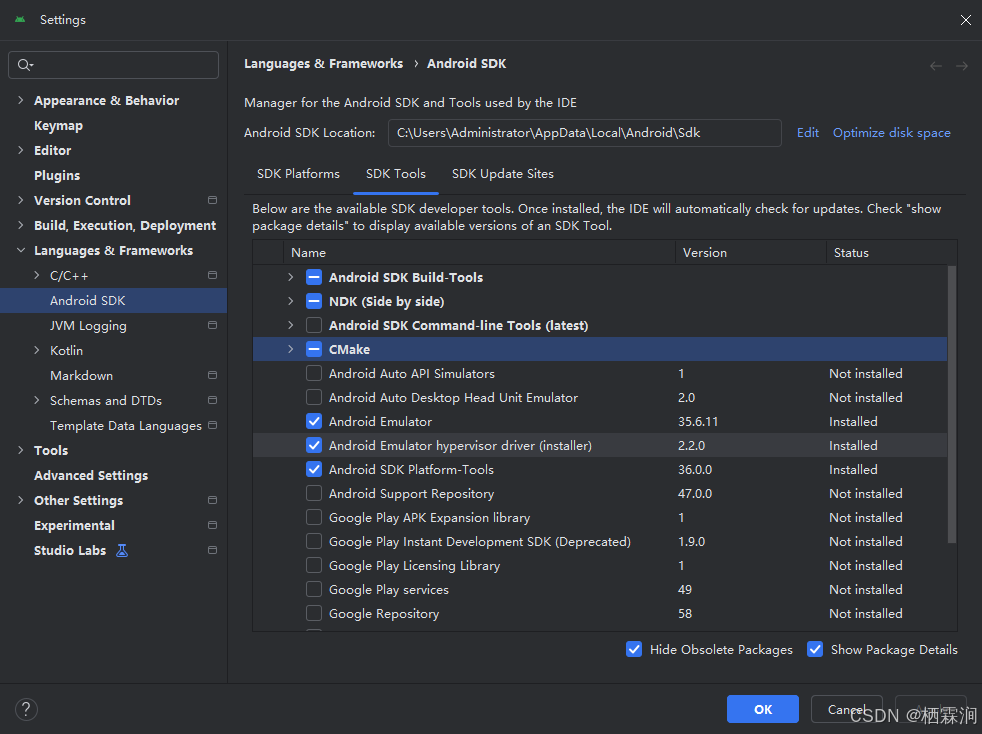Select Android SDK in the sidebar
982x734 pixels.
[x=113, y=301]
